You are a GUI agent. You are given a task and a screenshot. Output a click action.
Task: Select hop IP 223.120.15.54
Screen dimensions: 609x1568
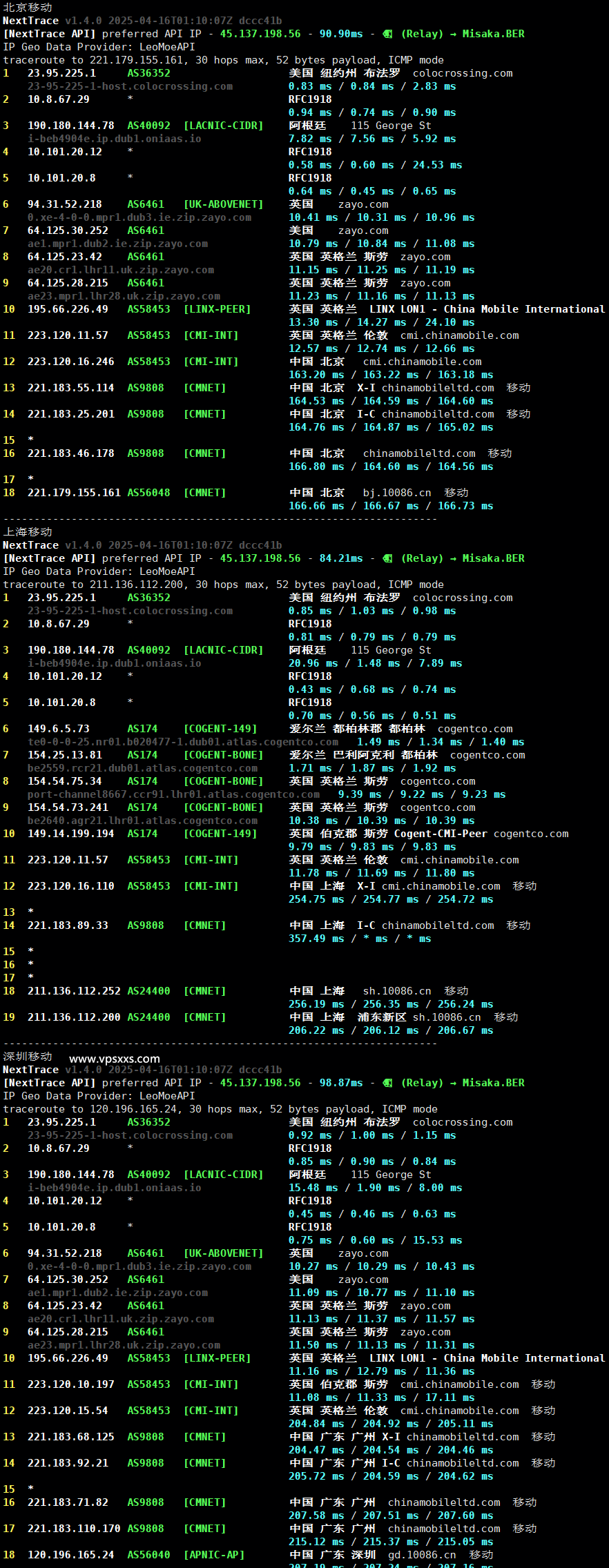68,1411
